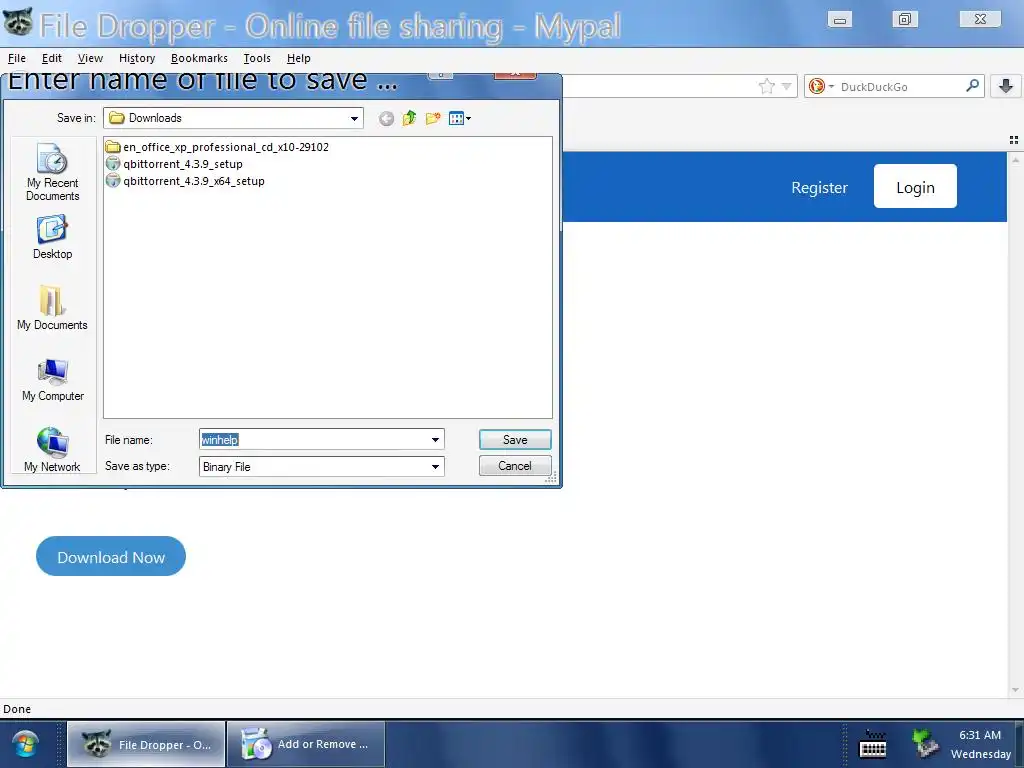
Task: Switch to File Dropper taskbar button
Action: click(x=146, y=744)
